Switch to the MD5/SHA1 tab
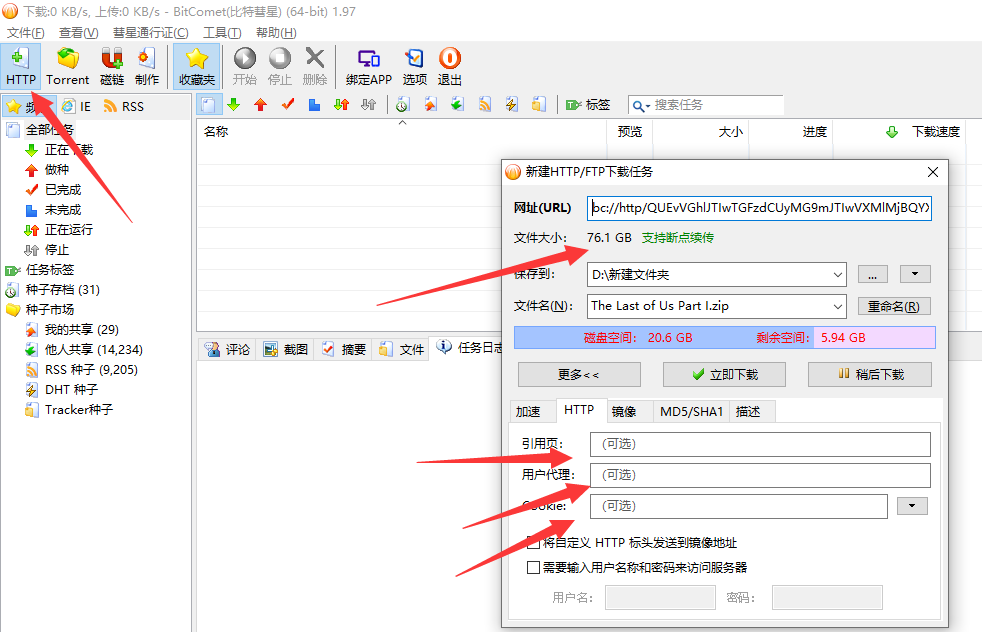982x632 pixels. coord(691,412)
